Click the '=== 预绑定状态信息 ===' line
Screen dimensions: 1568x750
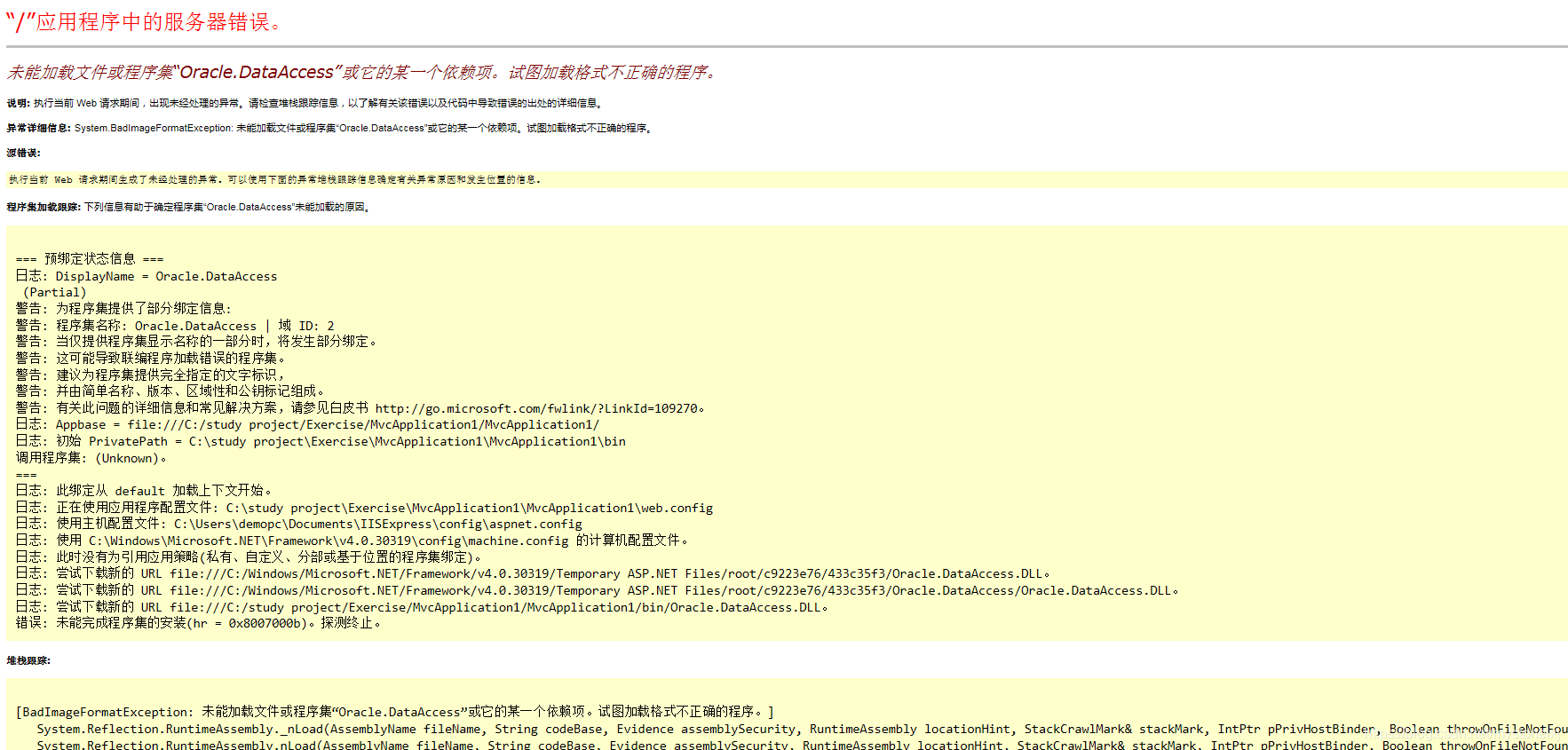[x=90, y=258]
